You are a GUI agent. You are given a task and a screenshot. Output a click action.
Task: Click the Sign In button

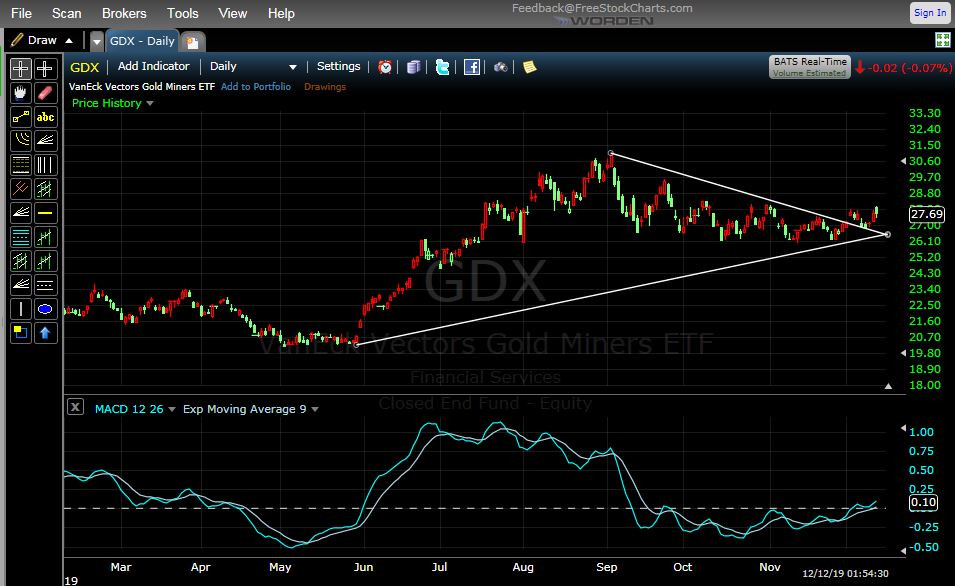pyautogui.click(x=929, y=13)
